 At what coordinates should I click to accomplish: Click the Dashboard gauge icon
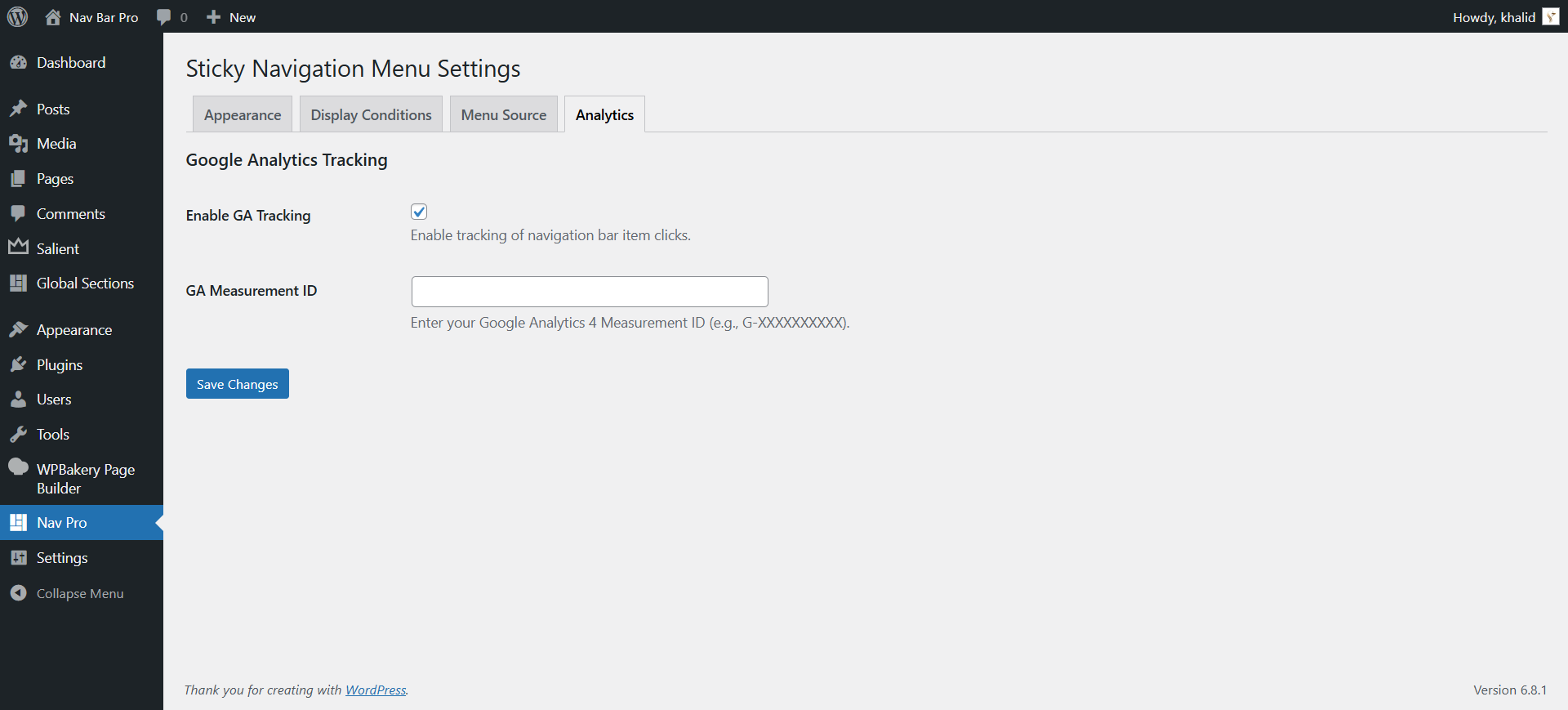[x=18, y=63]
